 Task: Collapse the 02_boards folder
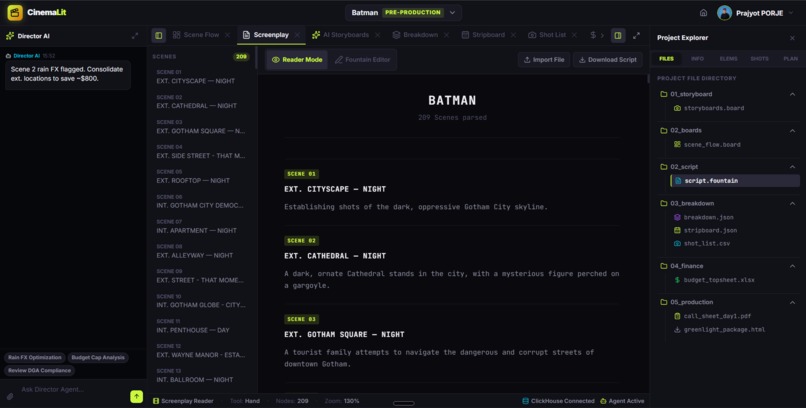pyautogui.click(x=792, y=131)
